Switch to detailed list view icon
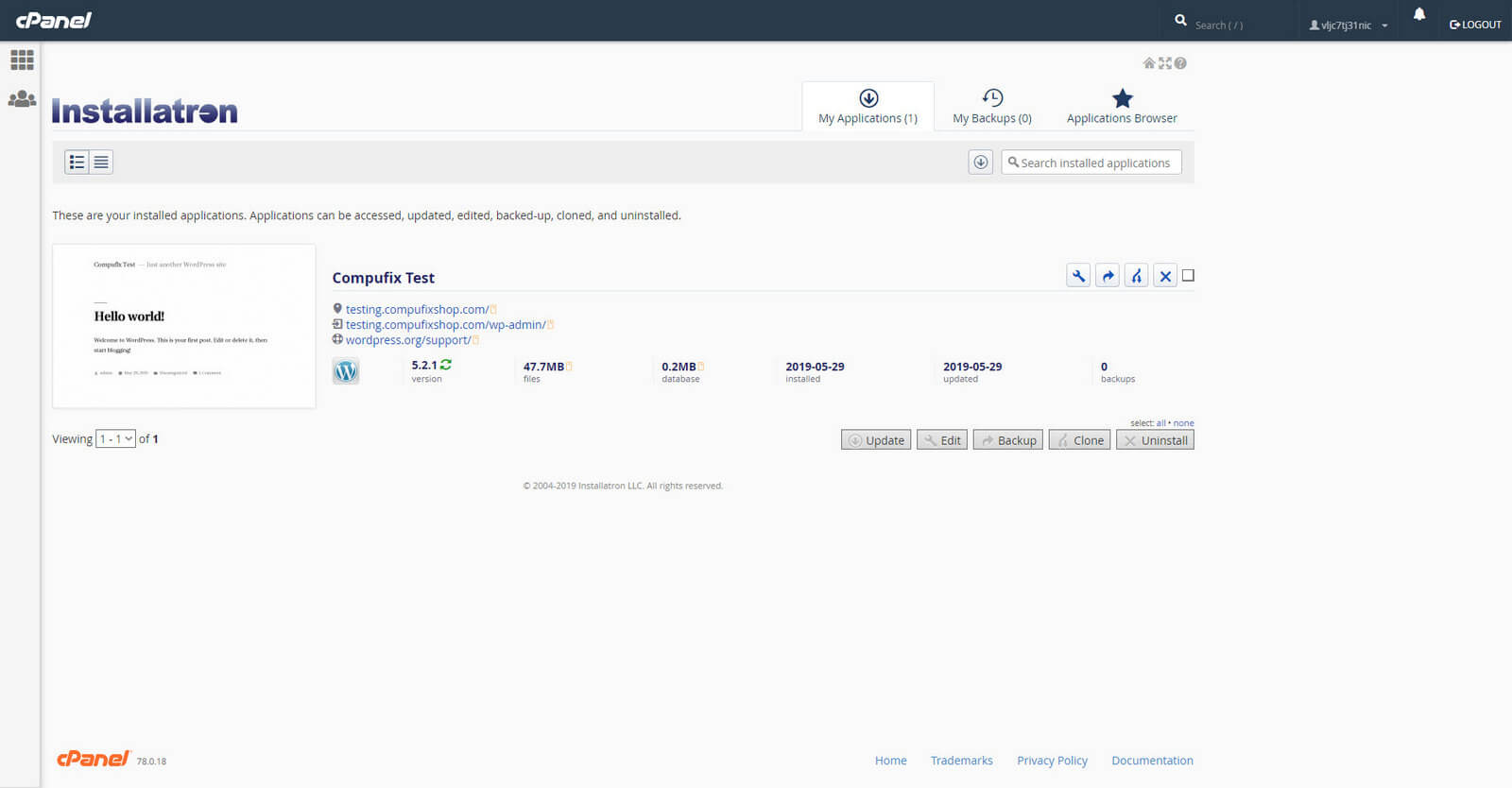 coord(77,163)
